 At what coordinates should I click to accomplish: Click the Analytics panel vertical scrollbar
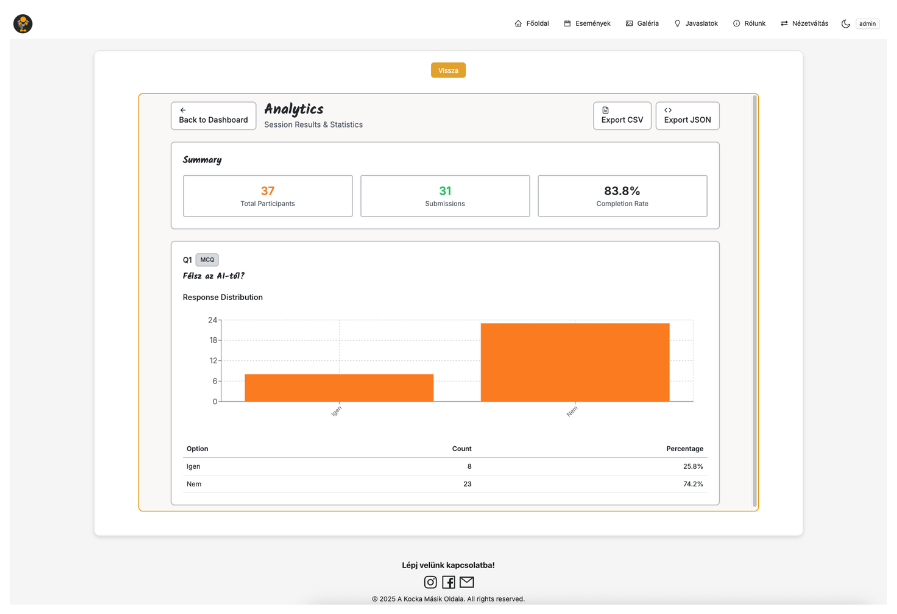[x=754, y=300]
